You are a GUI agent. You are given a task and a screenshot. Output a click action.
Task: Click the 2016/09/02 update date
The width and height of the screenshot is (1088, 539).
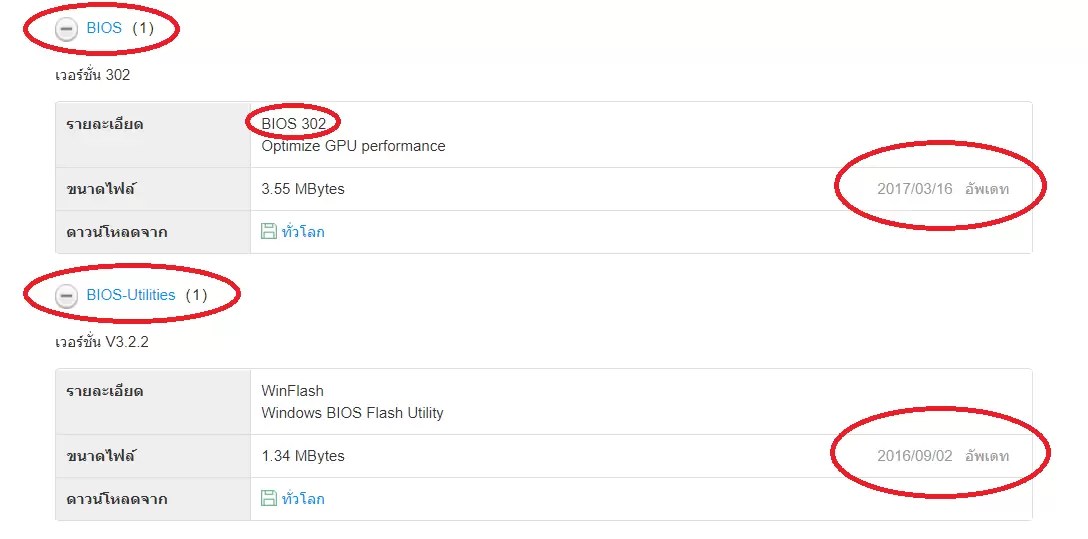pos(915,456)
